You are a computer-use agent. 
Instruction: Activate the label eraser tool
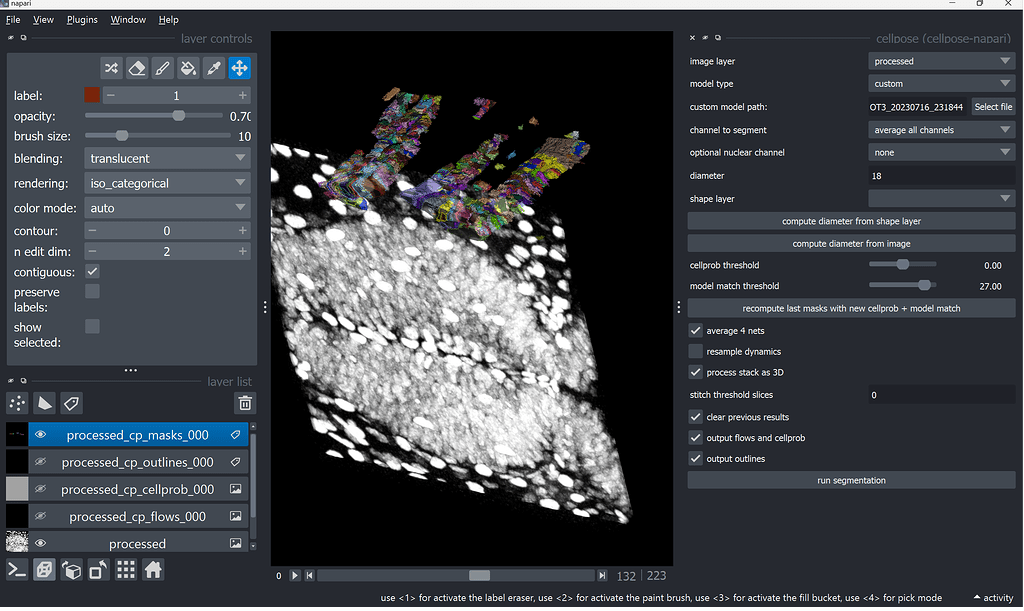coord(136,67)
